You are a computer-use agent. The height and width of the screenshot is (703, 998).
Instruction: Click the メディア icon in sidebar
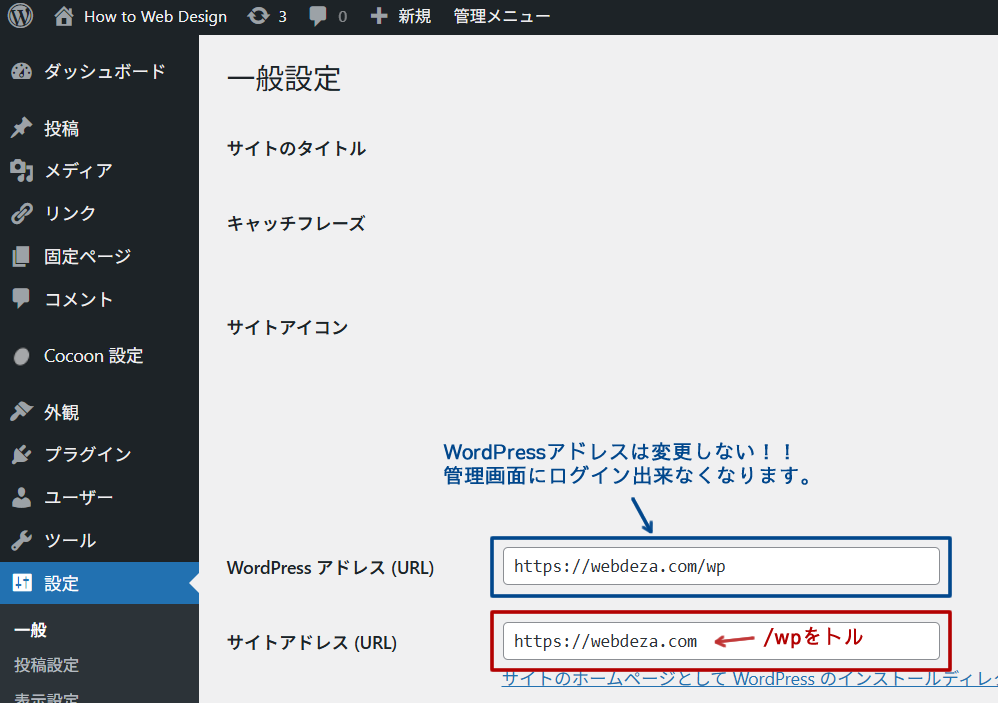[22, 171]
